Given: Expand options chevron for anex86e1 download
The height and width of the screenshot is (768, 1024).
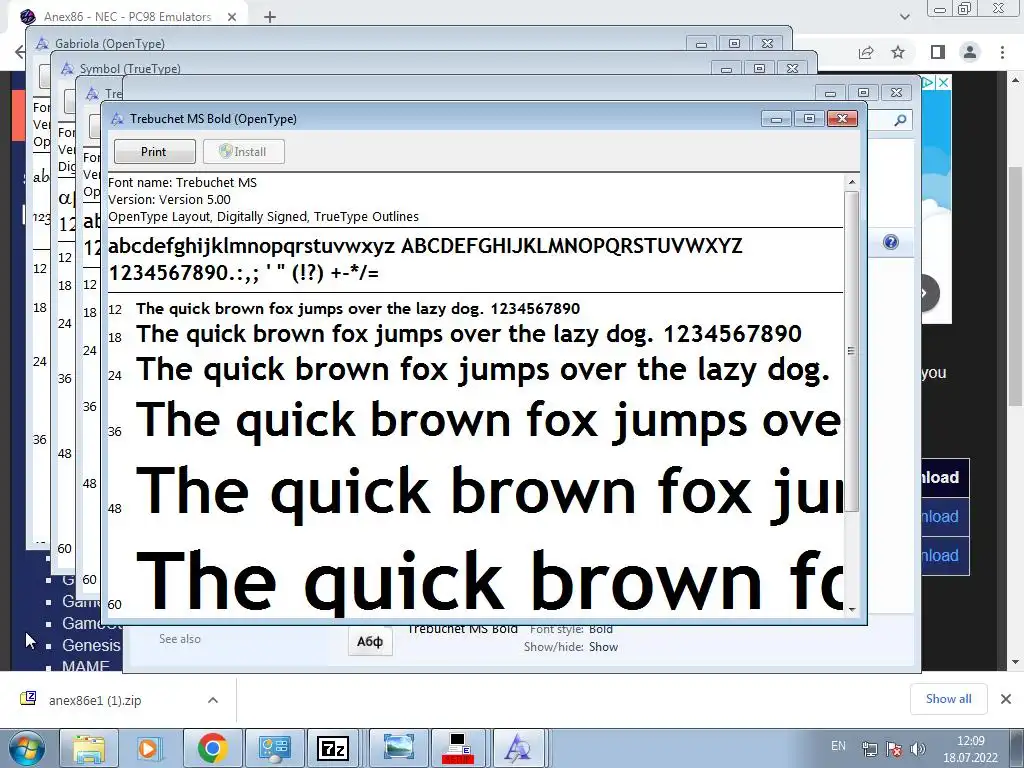Looking at the screenshot, I should coord(213,700).
